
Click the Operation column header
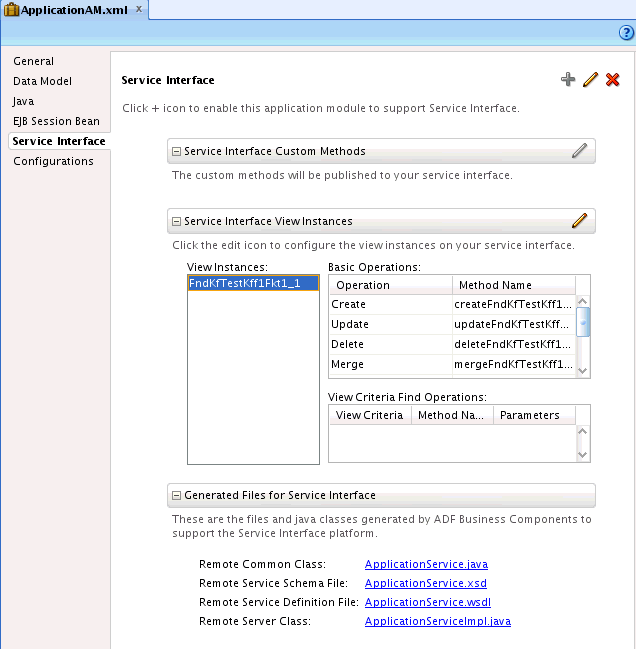point(391,285)
